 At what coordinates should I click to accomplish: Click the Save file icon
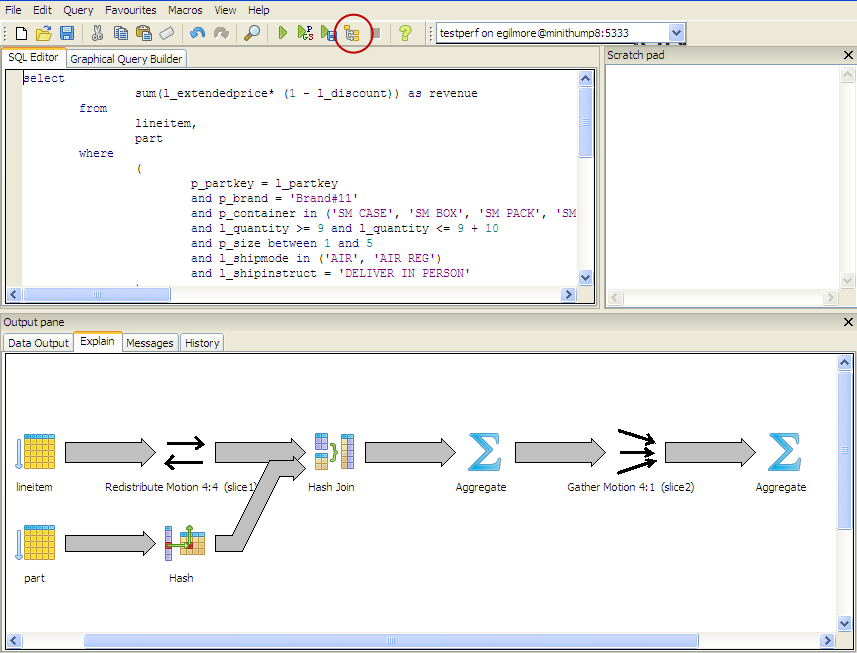coord(66,33)
